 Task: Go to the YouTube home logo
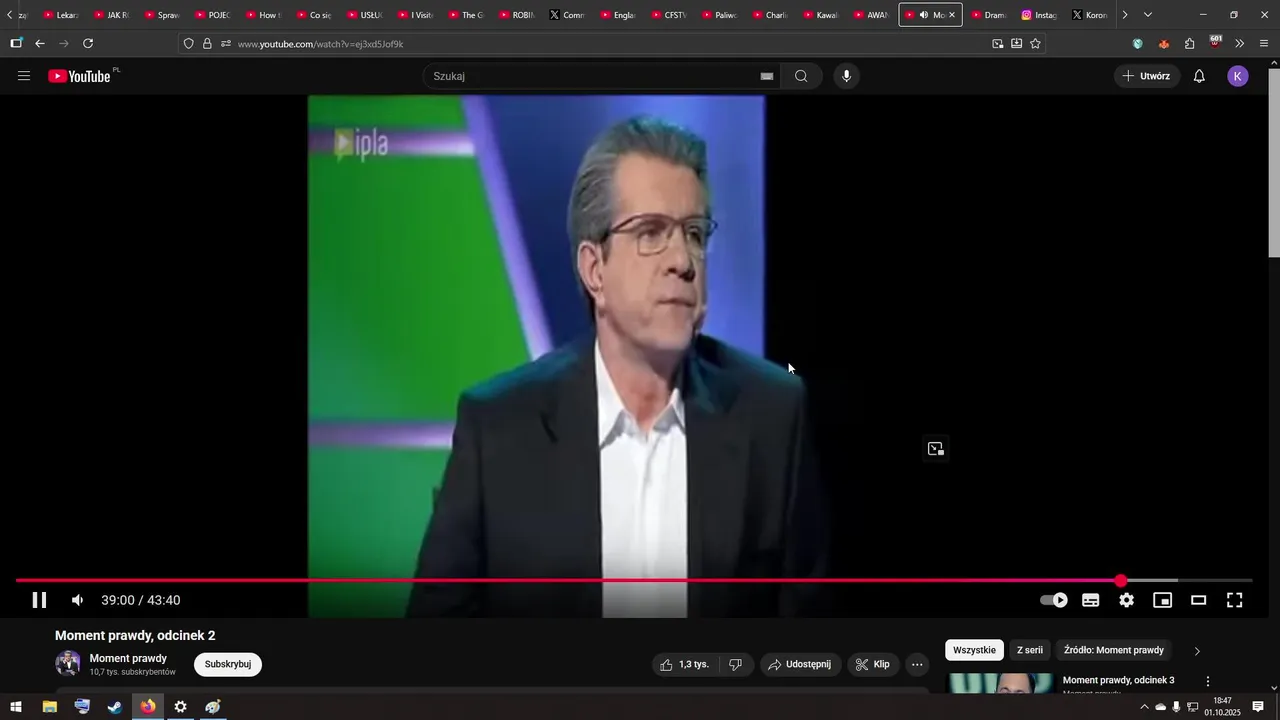coord(80,76)
